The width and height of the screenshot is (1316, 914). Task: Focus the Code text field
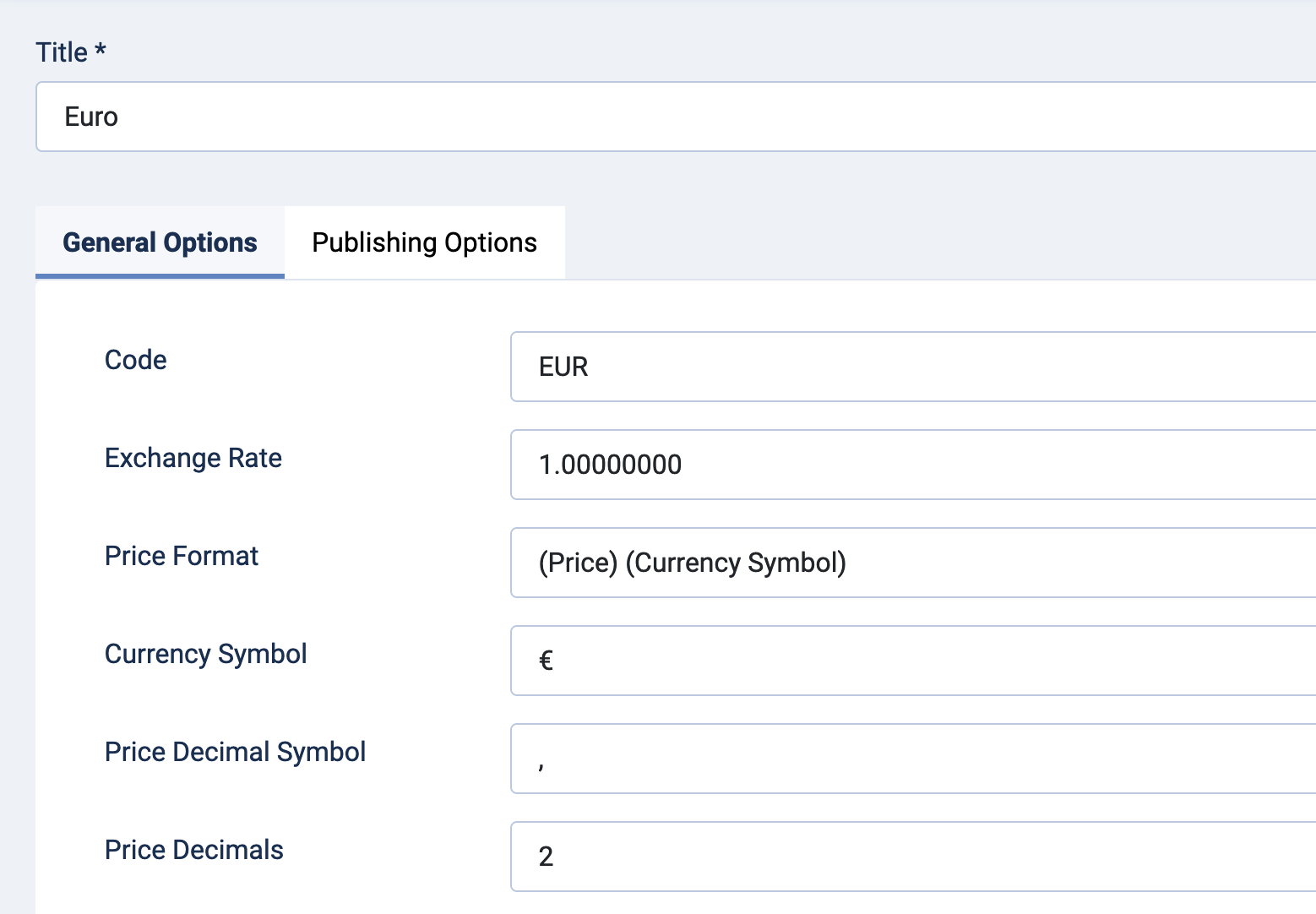912,367
